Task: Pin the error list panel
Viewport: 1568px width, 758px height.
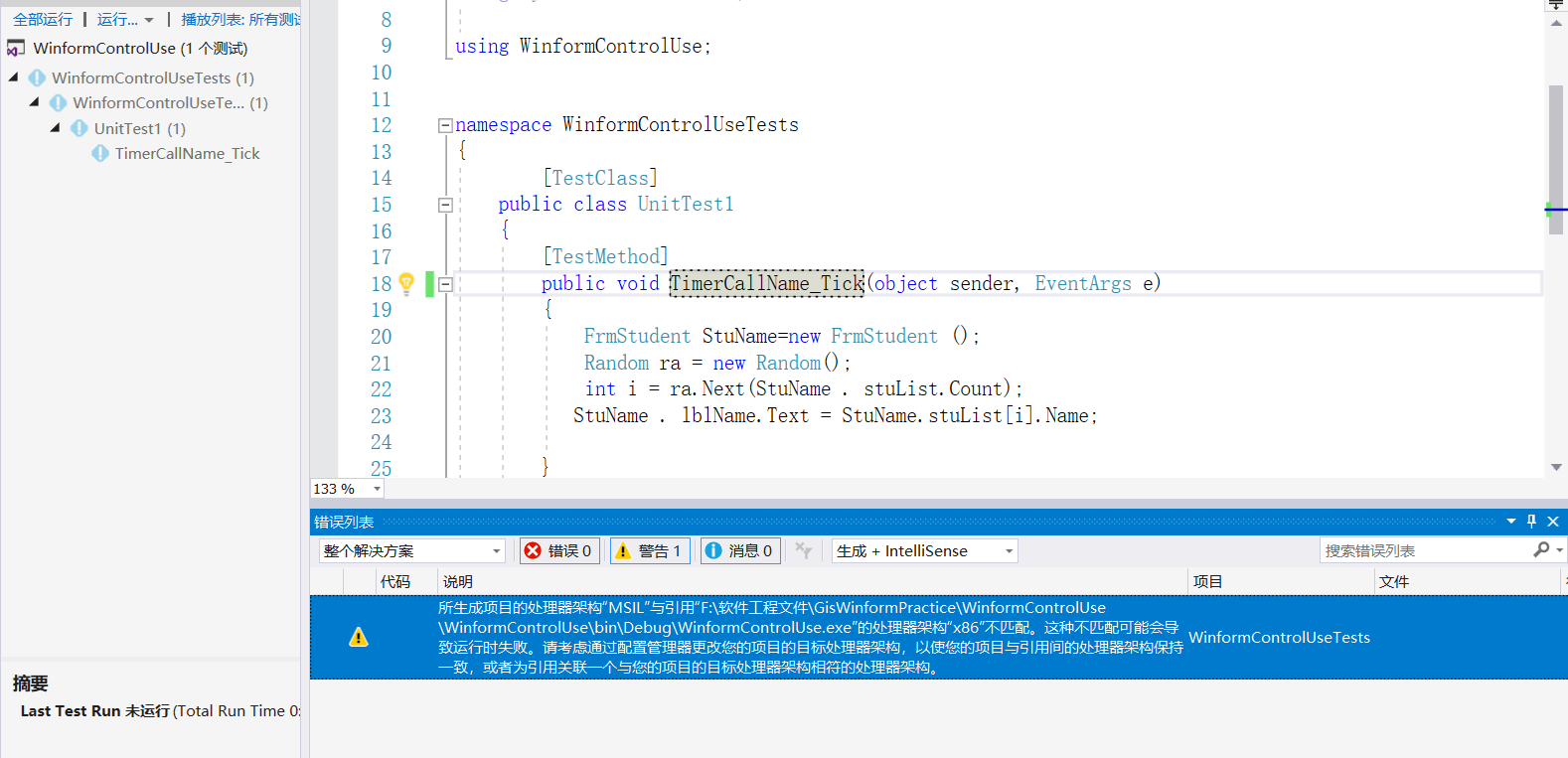Action: click(1531, 521)
